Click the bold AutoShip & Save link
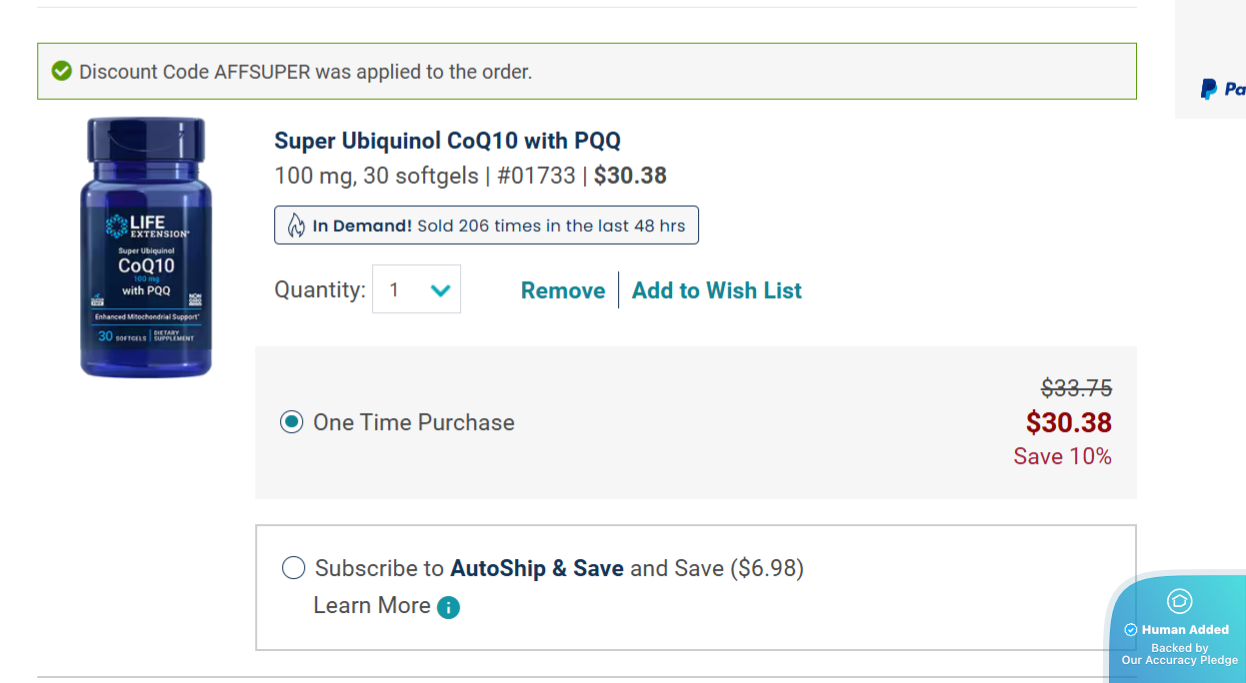Screen dimensions: 1246x683 tap(537, 568)
